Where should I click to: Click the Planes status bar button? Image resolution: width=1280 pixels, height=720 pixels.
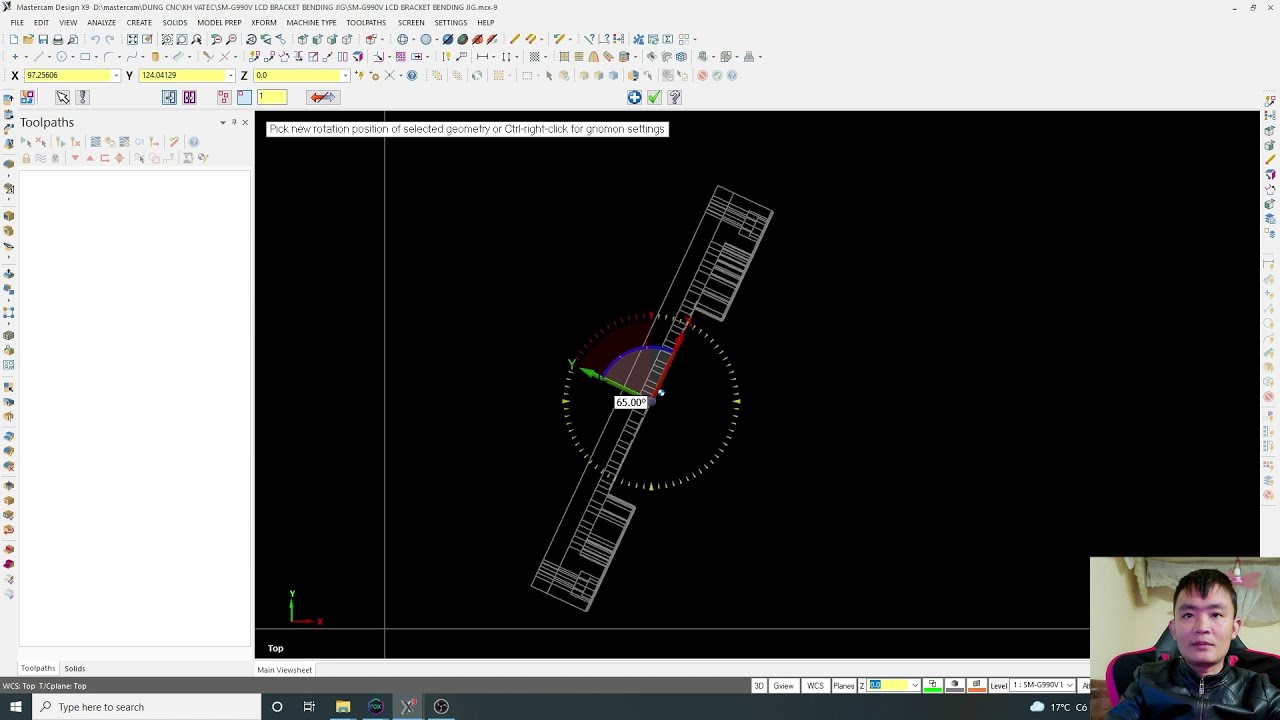843,685
